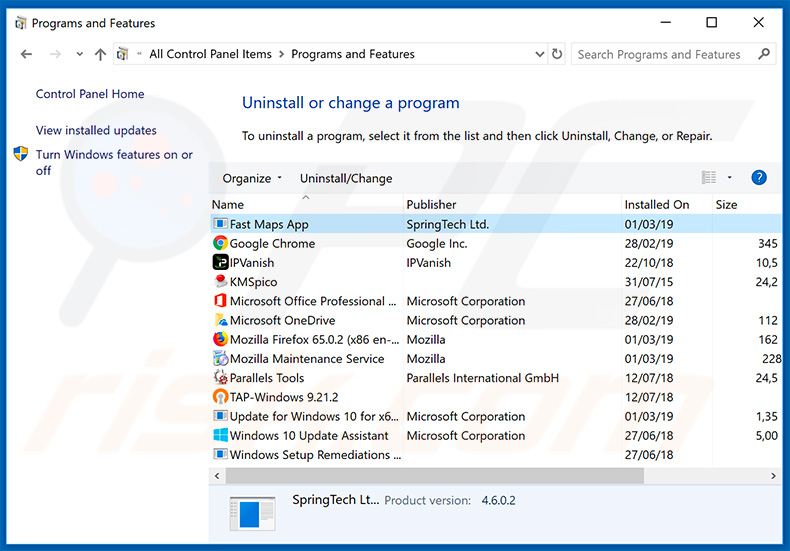790x551 pixels.
Task: Select Windows 10 Update Assistant entry name
Action: pos(309,435)
